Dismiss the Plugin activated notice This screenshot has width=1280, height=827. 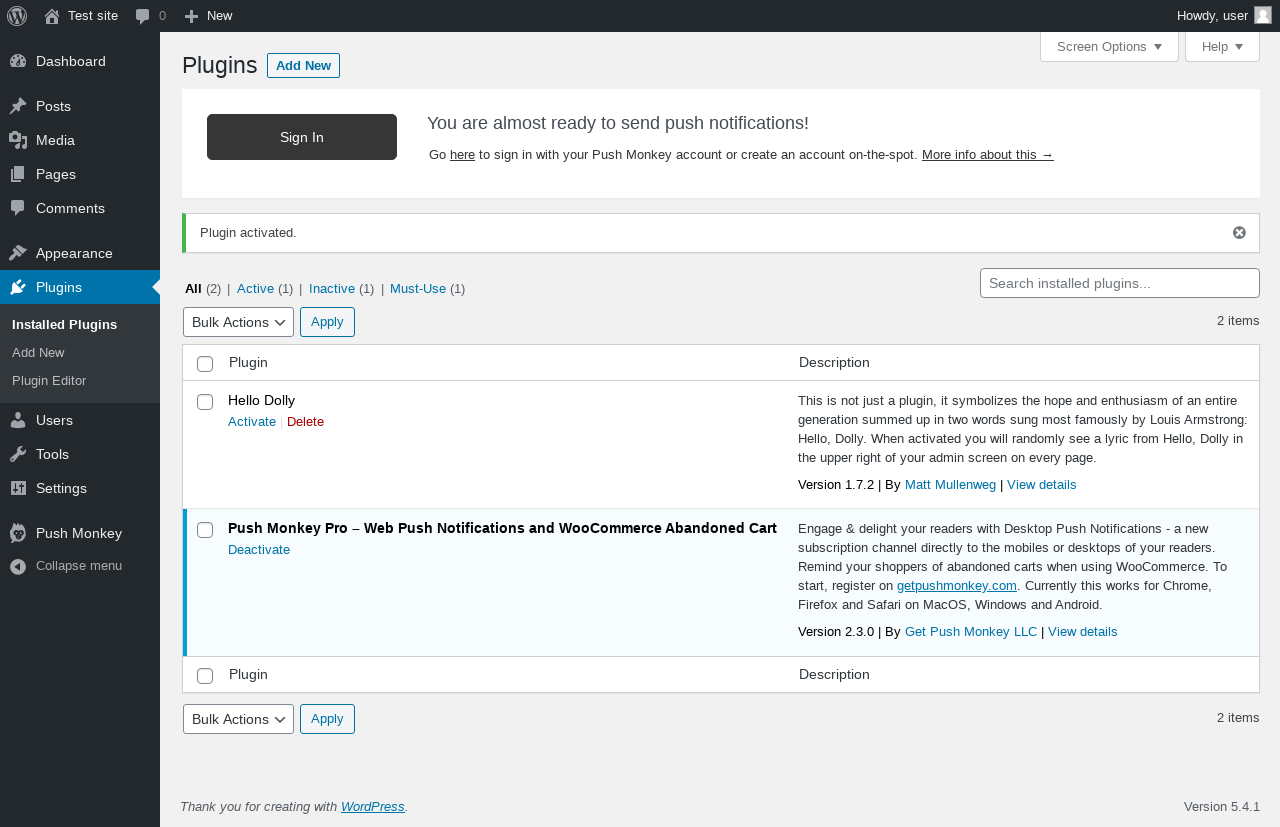[x=1239, y=232]
